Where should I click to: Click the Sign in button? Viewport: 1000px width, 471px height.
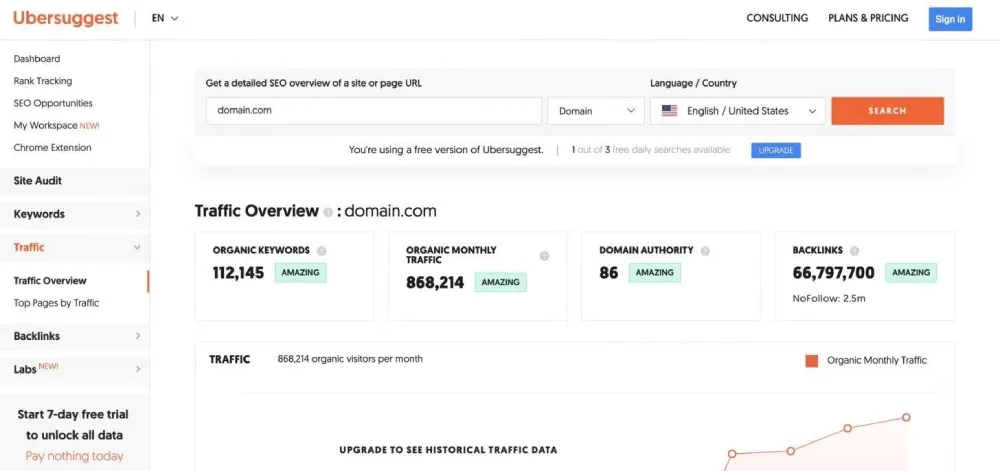[949, 19]
